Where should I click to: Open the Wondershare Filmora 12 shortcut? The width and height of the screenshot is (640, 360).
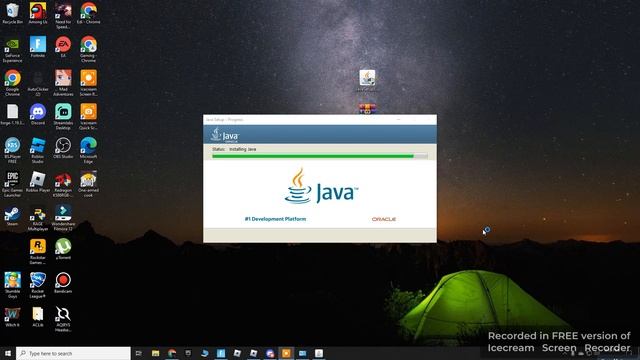point(63,218)
